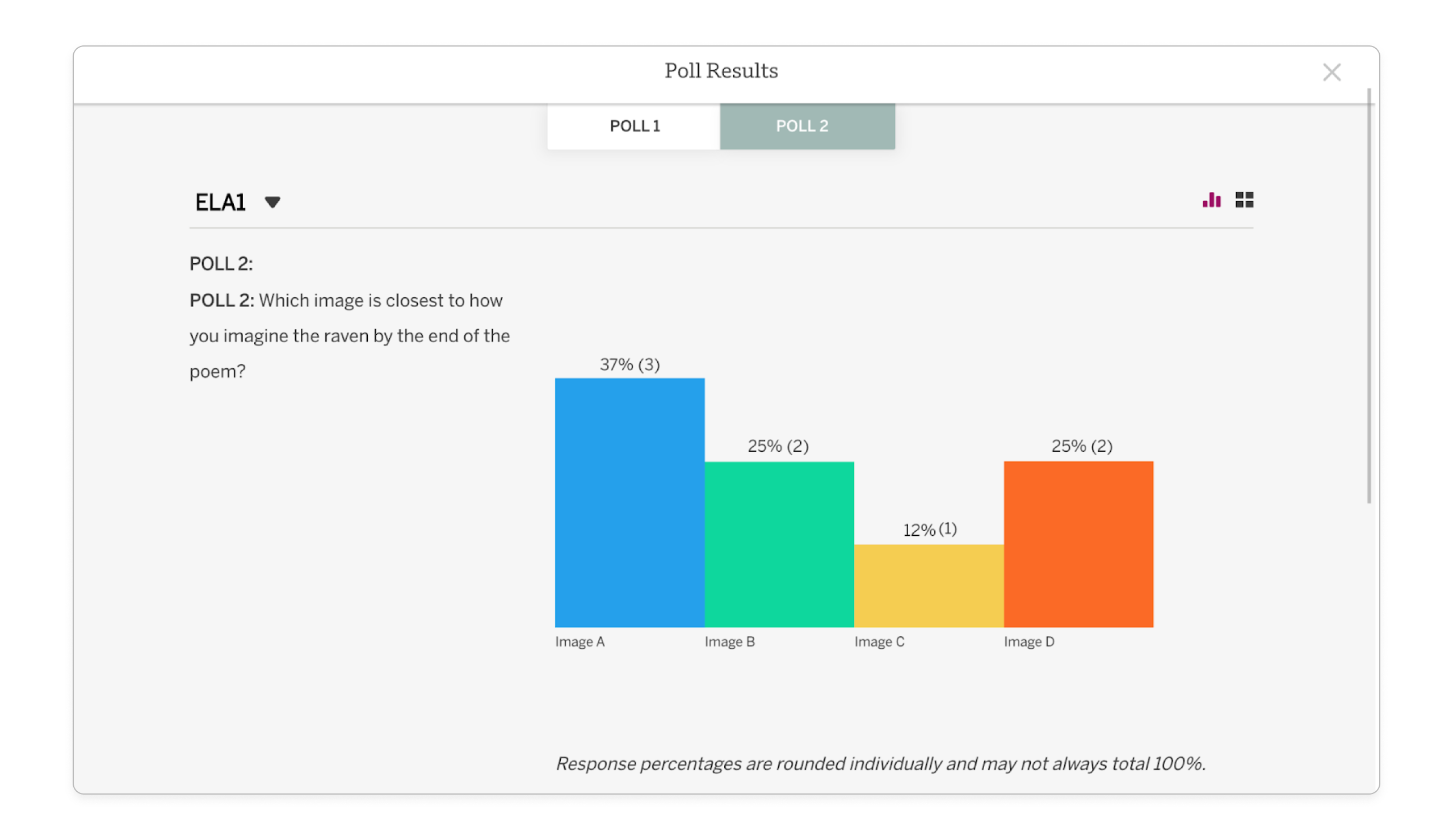
Task: Click the Image C axis label
Action: pyautogui.click(x=879, y=642)
